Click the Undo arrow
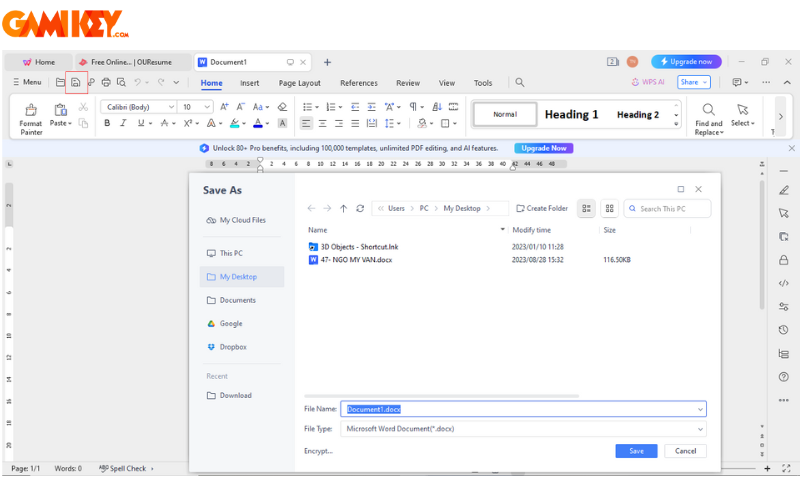This screenshot has height=500, width=800. pyautogui.click(x=137, y=82)
